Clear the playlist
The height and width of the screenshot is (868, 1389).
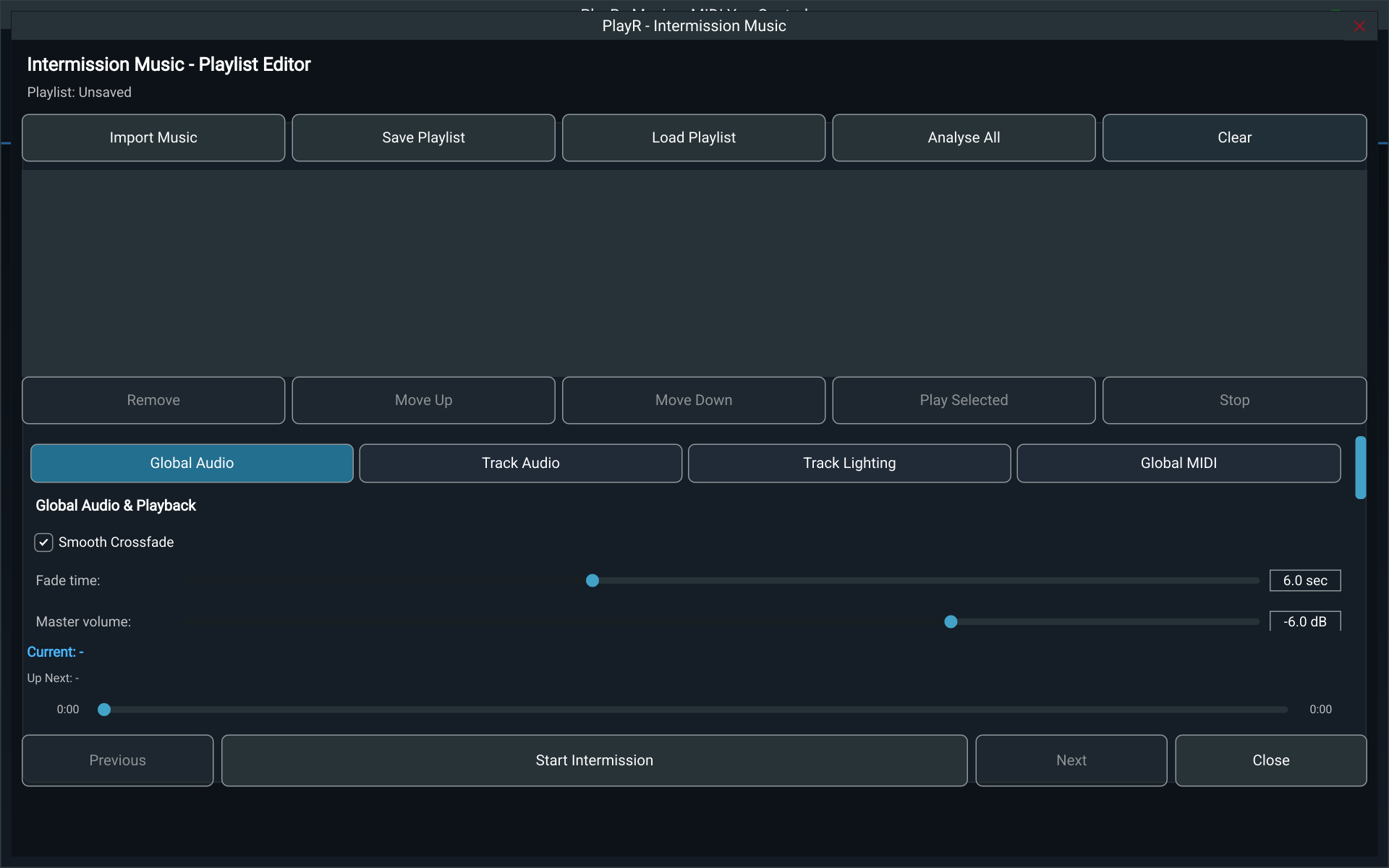pos(1234,137)
